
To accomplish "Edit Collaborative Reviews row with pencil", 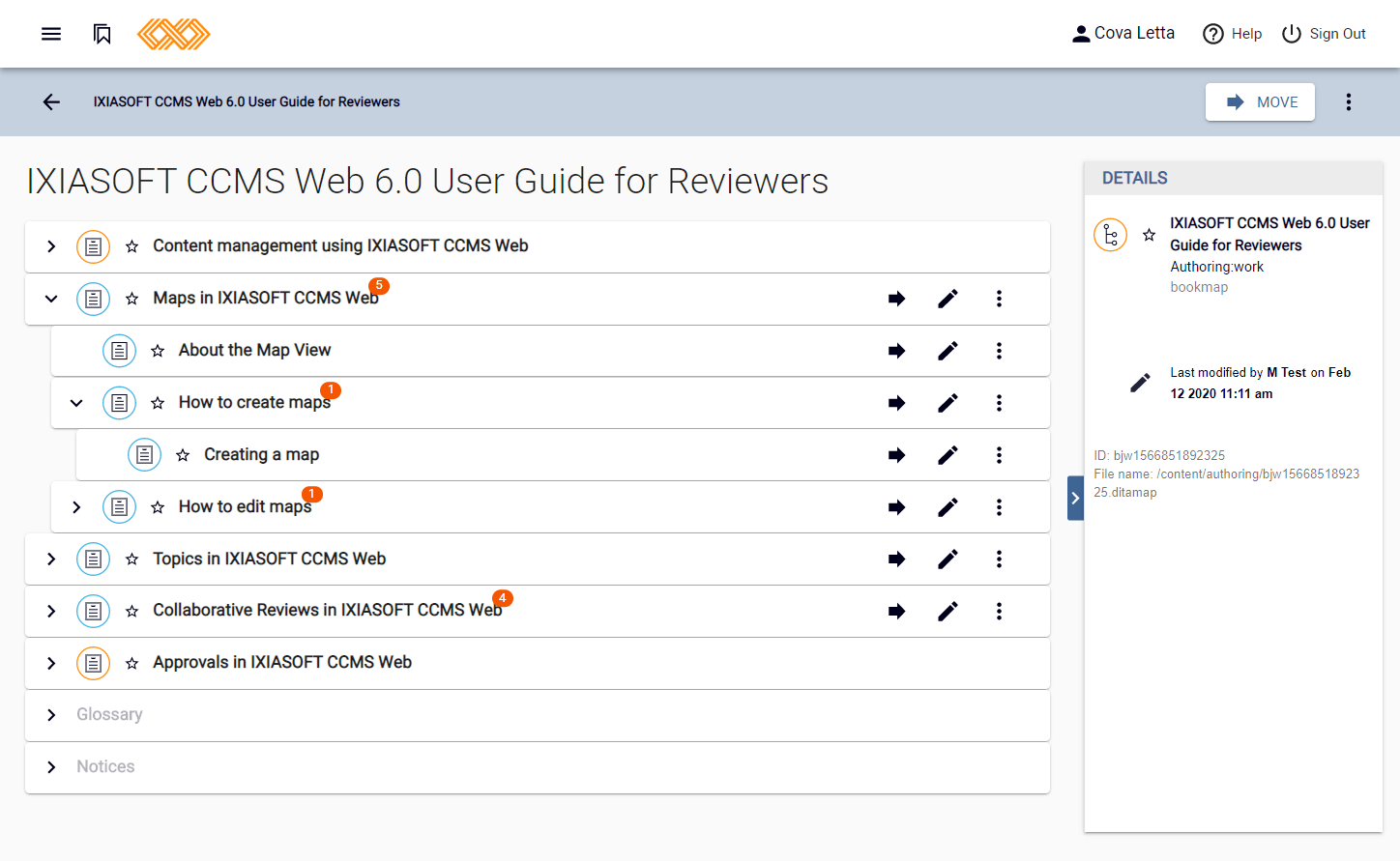I will pyautogui.click(x=948, y=612).
